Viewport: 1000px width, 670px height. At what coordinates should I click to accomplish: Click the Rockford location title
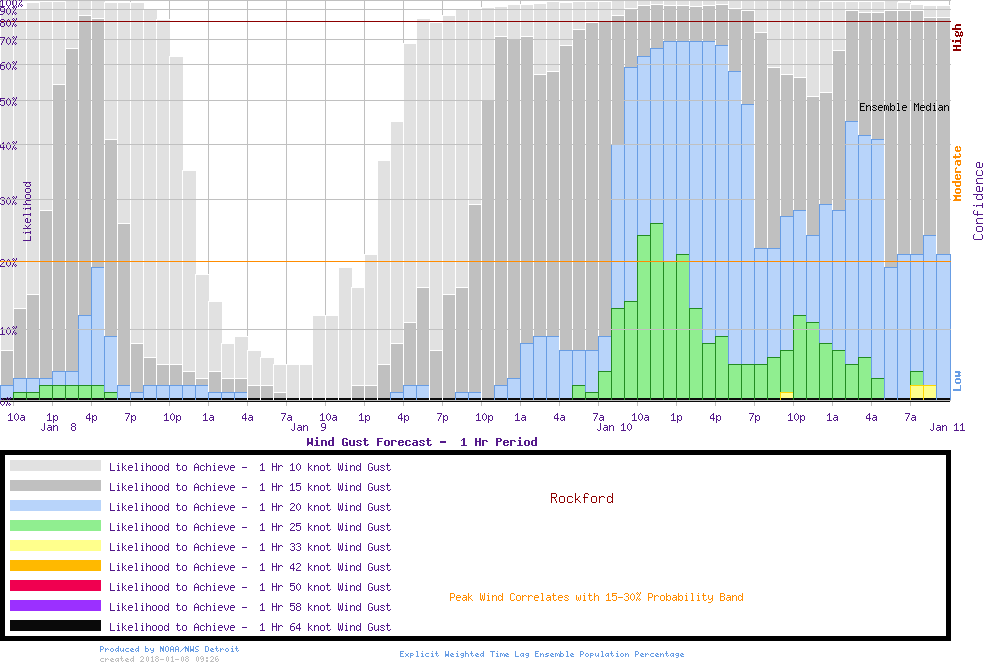click(x=581, y=498)
